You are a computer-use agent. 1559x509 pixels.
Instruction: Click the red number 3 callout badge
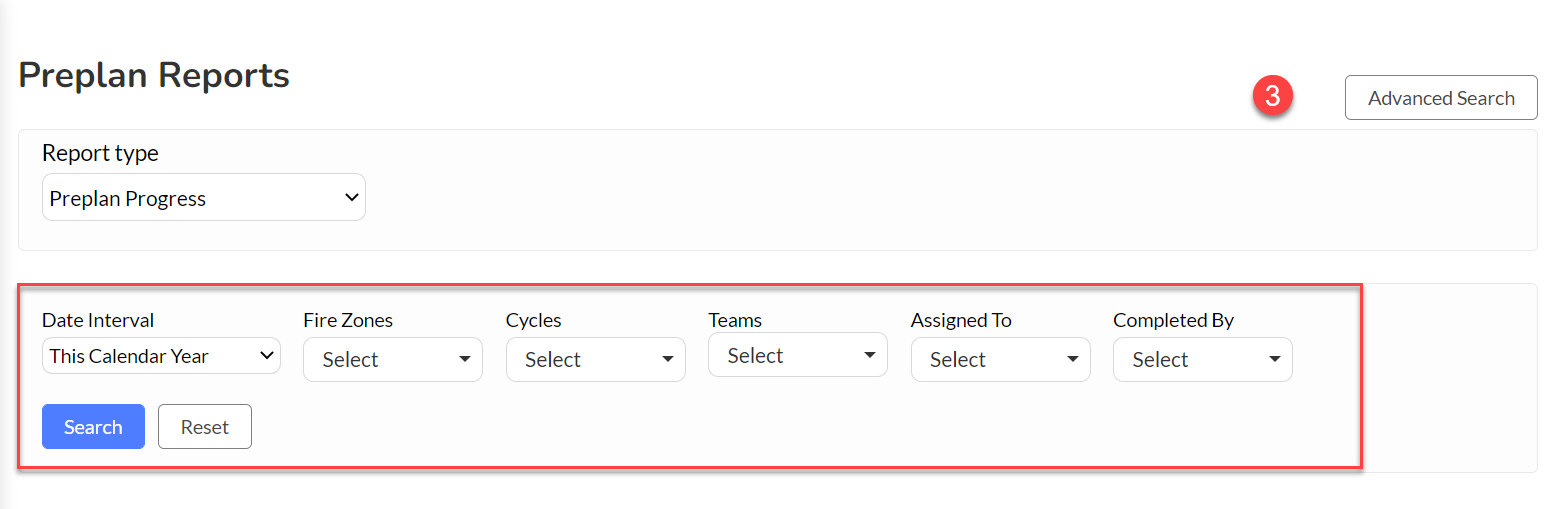[1272, 97]
